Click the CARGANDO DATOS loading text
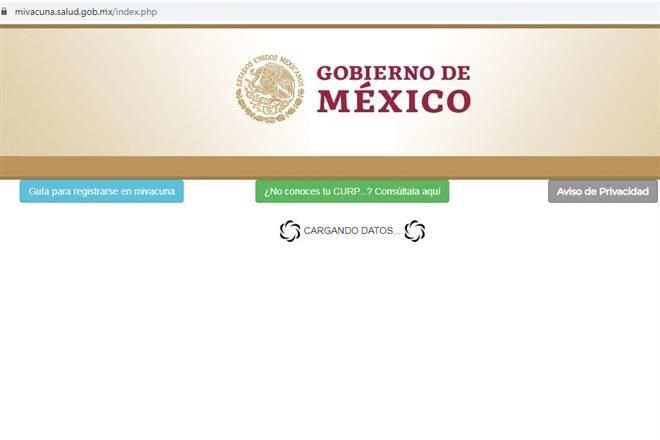660x440 pixels. [351, 231]
